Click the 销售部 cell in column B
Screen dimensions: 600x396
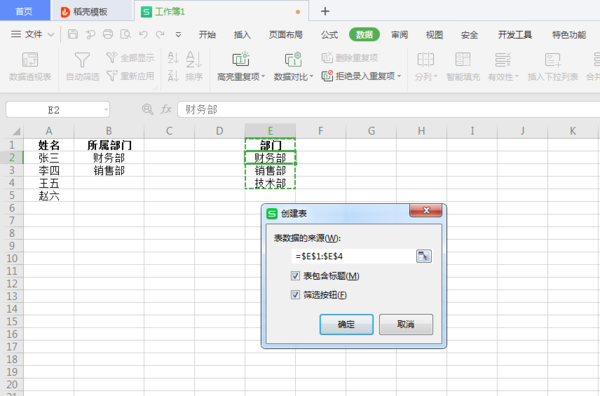pos(109,170)
